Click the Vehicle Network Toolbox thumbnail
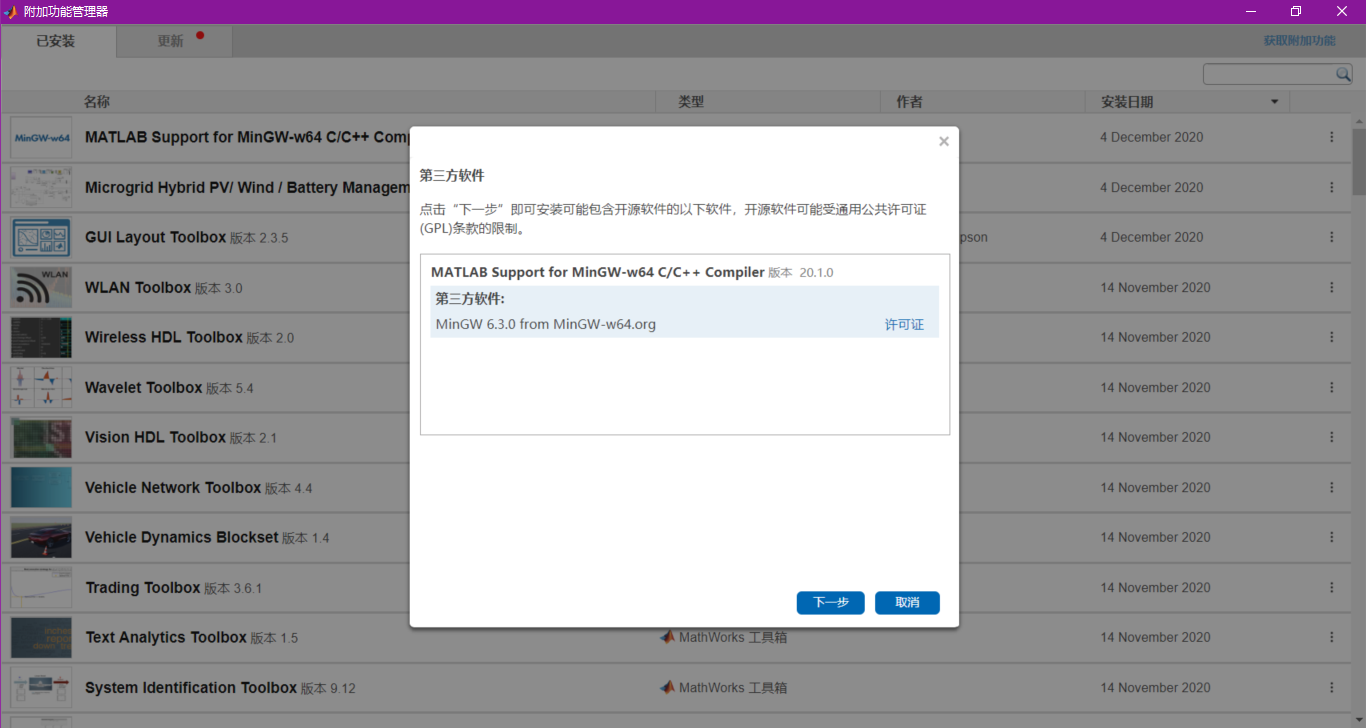Screen dimensions: 1366x728 click(x=41, y=487)
